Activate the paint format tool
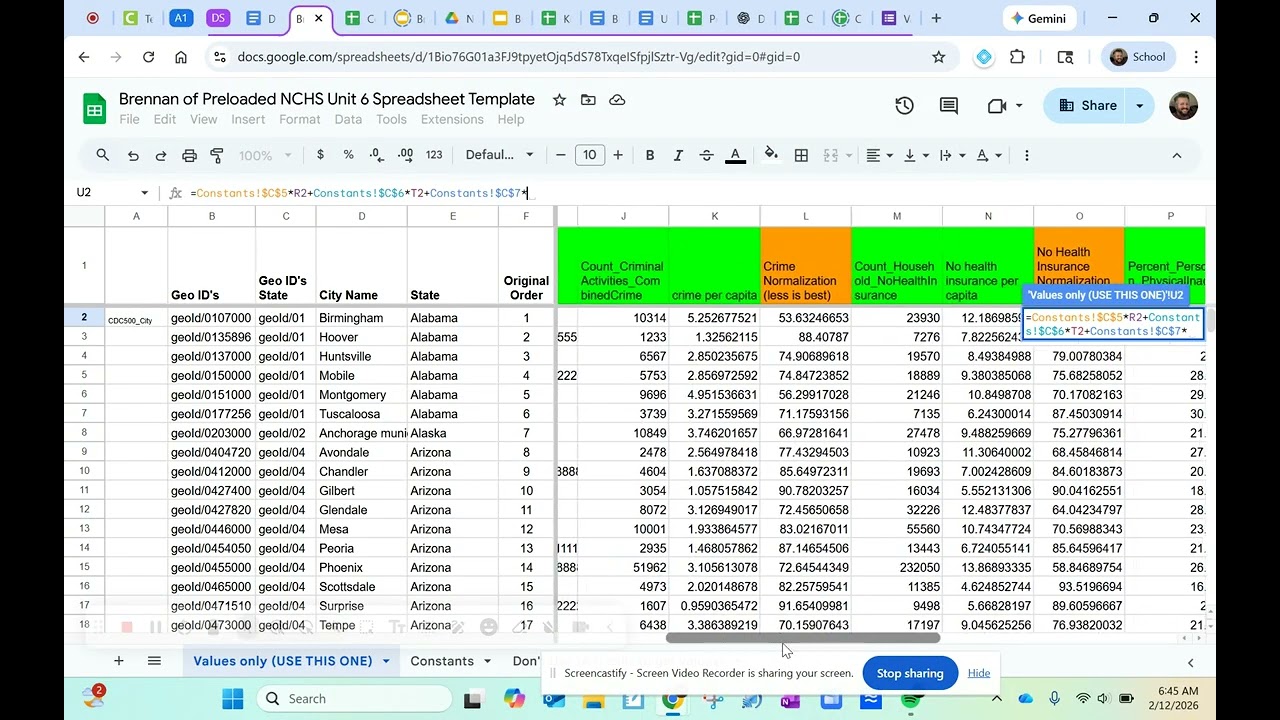 pyautogui.click(x=217, y=155)
